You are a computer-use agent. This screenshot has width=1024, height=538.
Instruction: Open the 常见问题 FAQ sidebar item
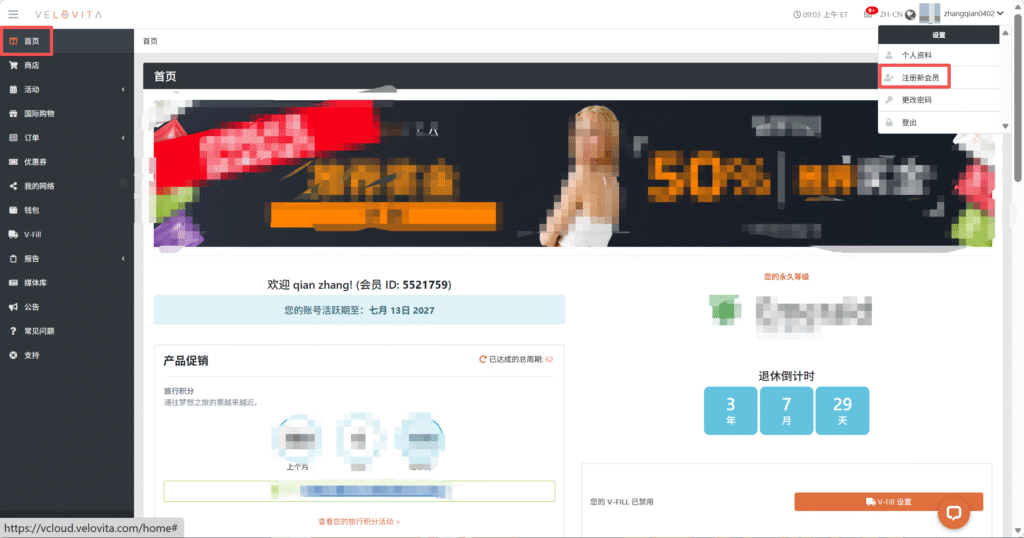38,331
